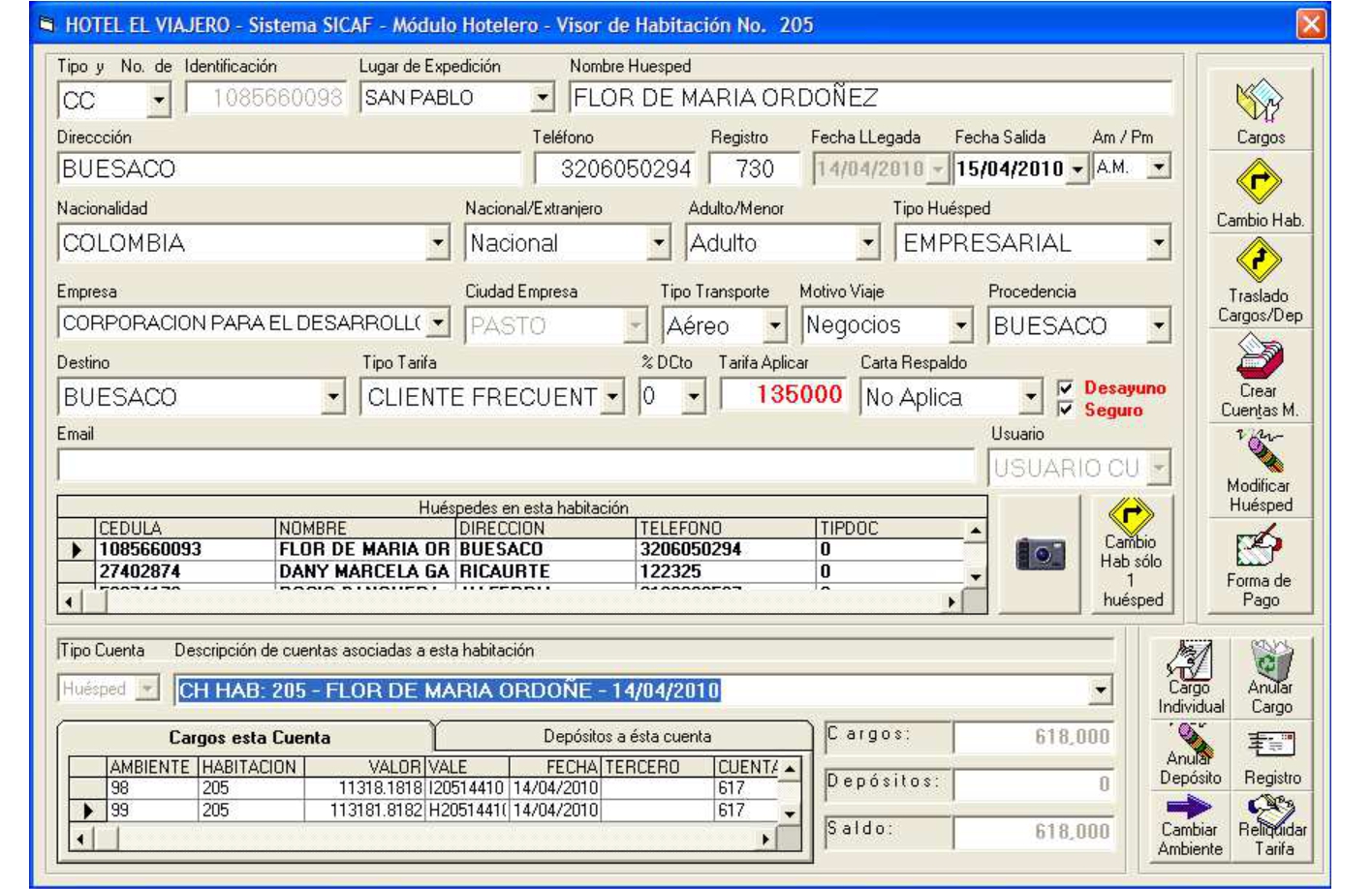Open Crear Cuentas M. icon
The width and height of the screenshot is (1372, 889).
1259,356
